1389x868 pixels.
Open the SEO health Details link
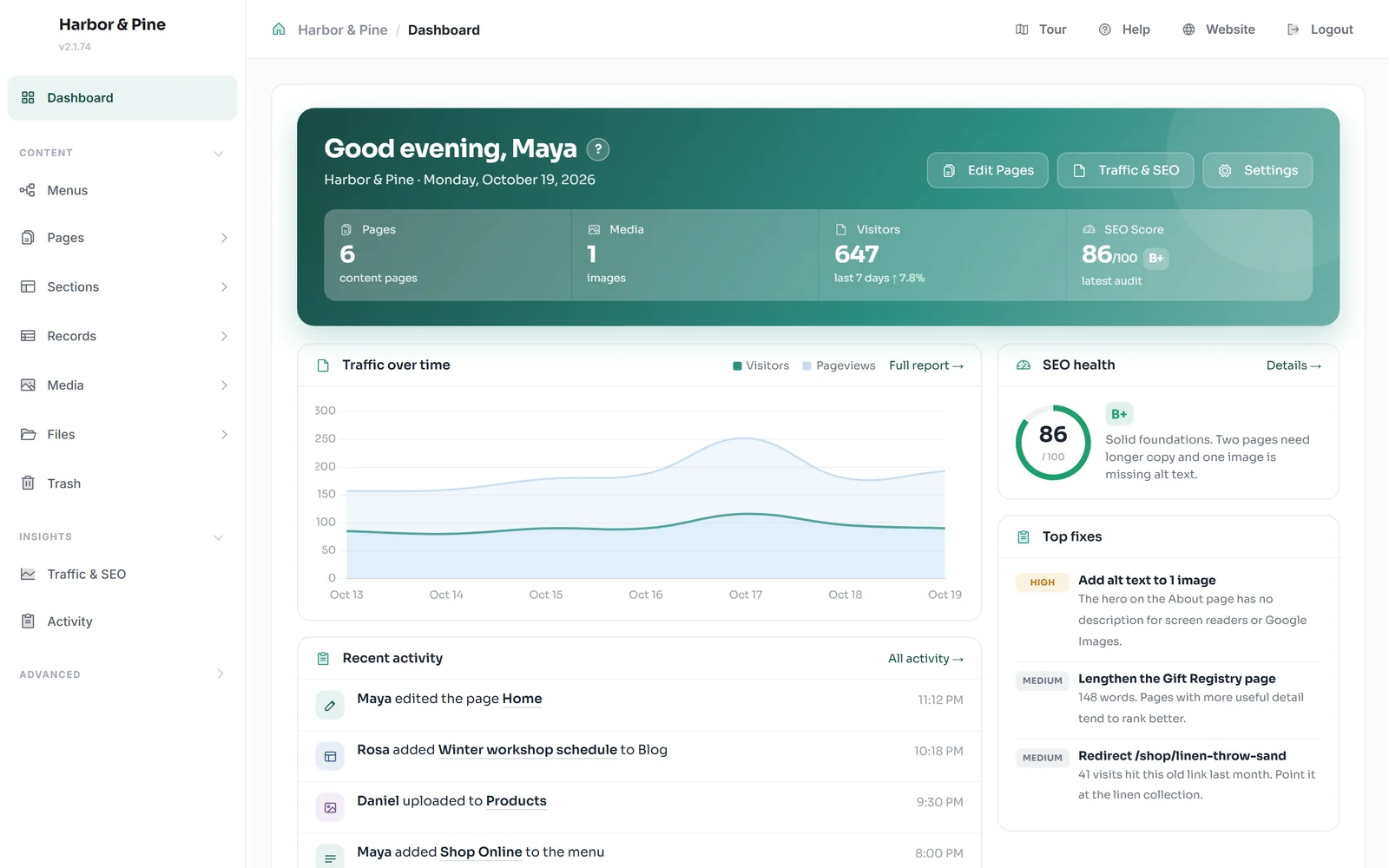1294,365
